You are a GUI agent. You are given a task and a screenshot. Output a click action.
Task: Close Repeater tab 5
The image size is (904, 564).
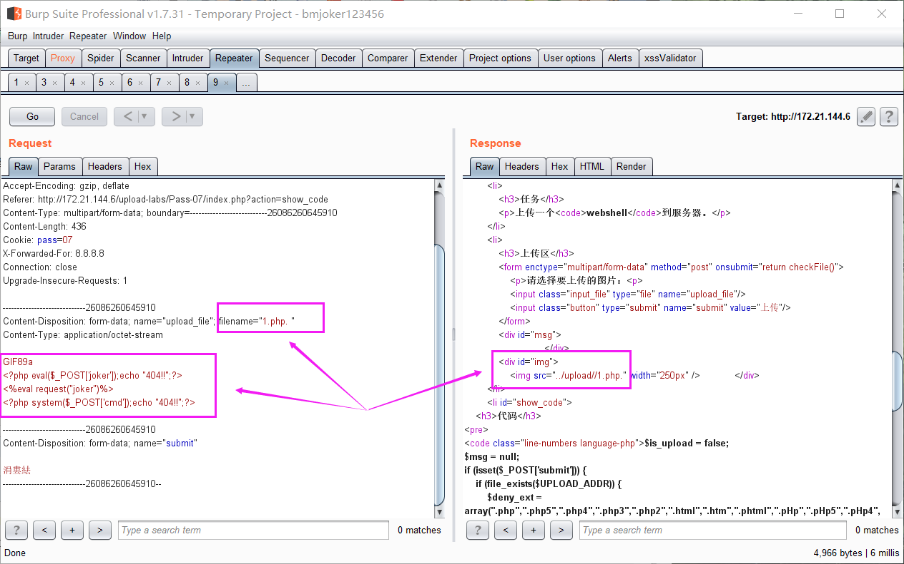click(112, 83)
